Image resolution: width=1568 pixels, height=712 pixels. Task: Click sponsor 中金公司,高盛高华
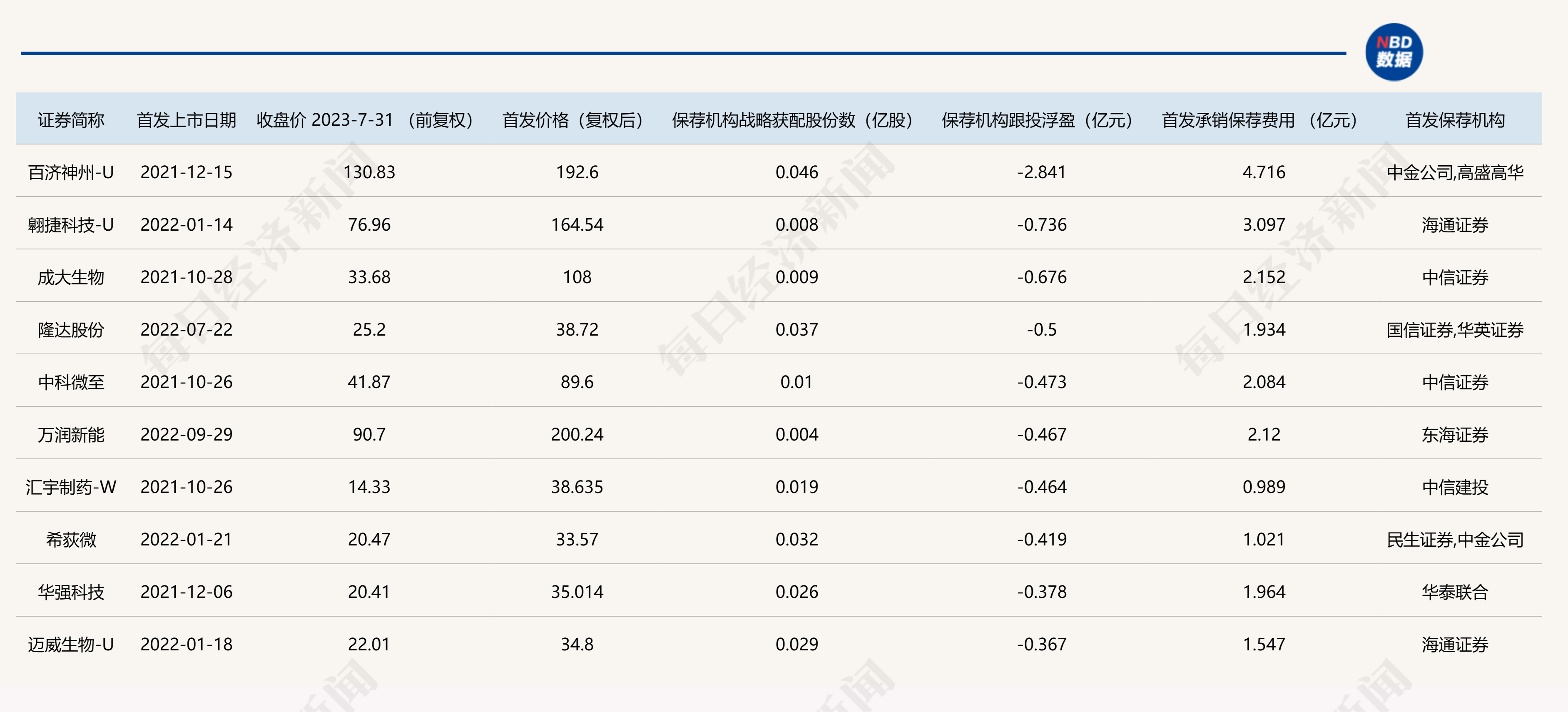(x=1455, y=172)
